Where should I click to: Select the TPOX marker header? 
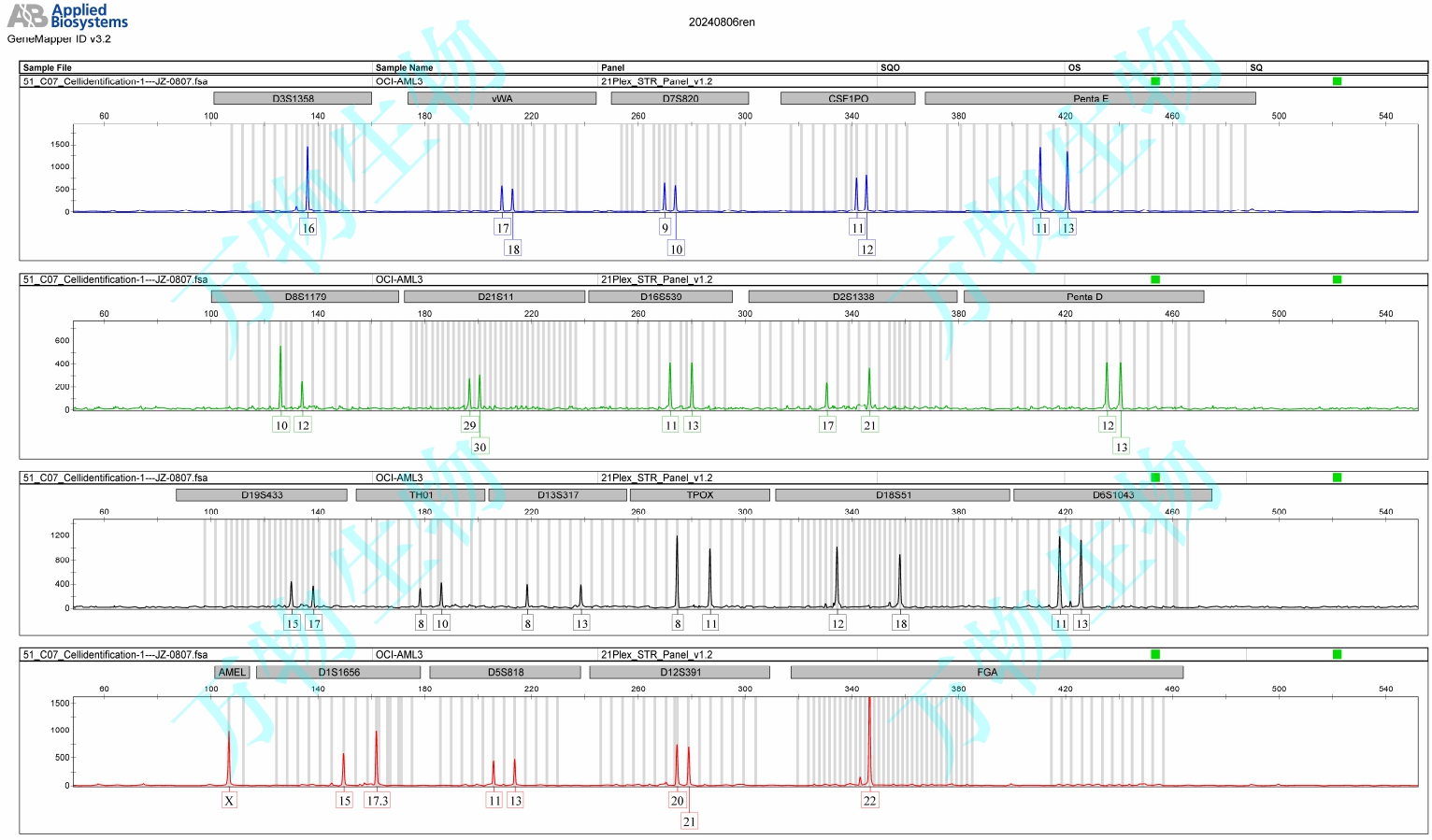pyautogui.click(x=700, y=495)
